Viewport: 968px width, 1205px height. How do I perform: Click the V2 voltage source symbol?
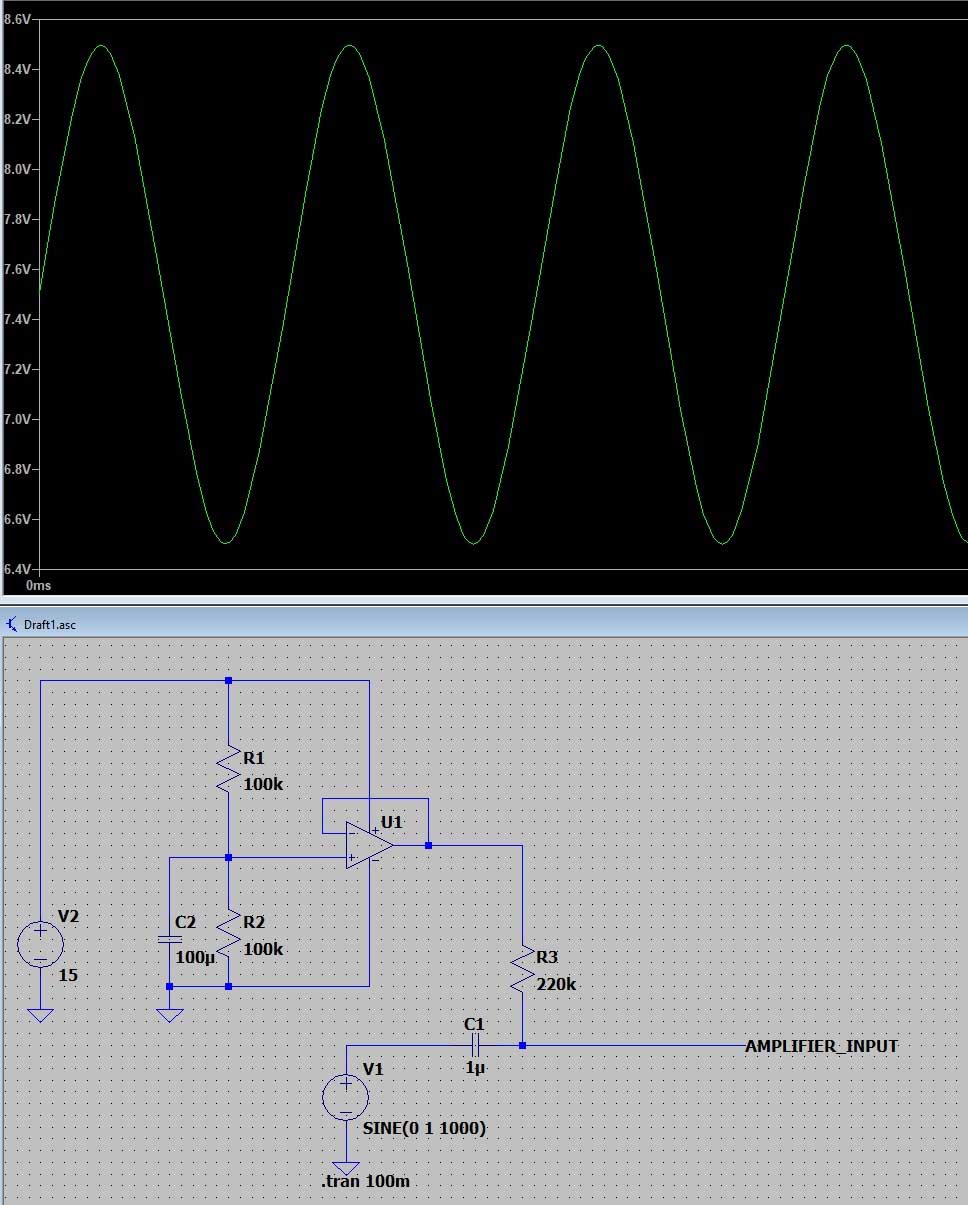[x=41, y=945]
